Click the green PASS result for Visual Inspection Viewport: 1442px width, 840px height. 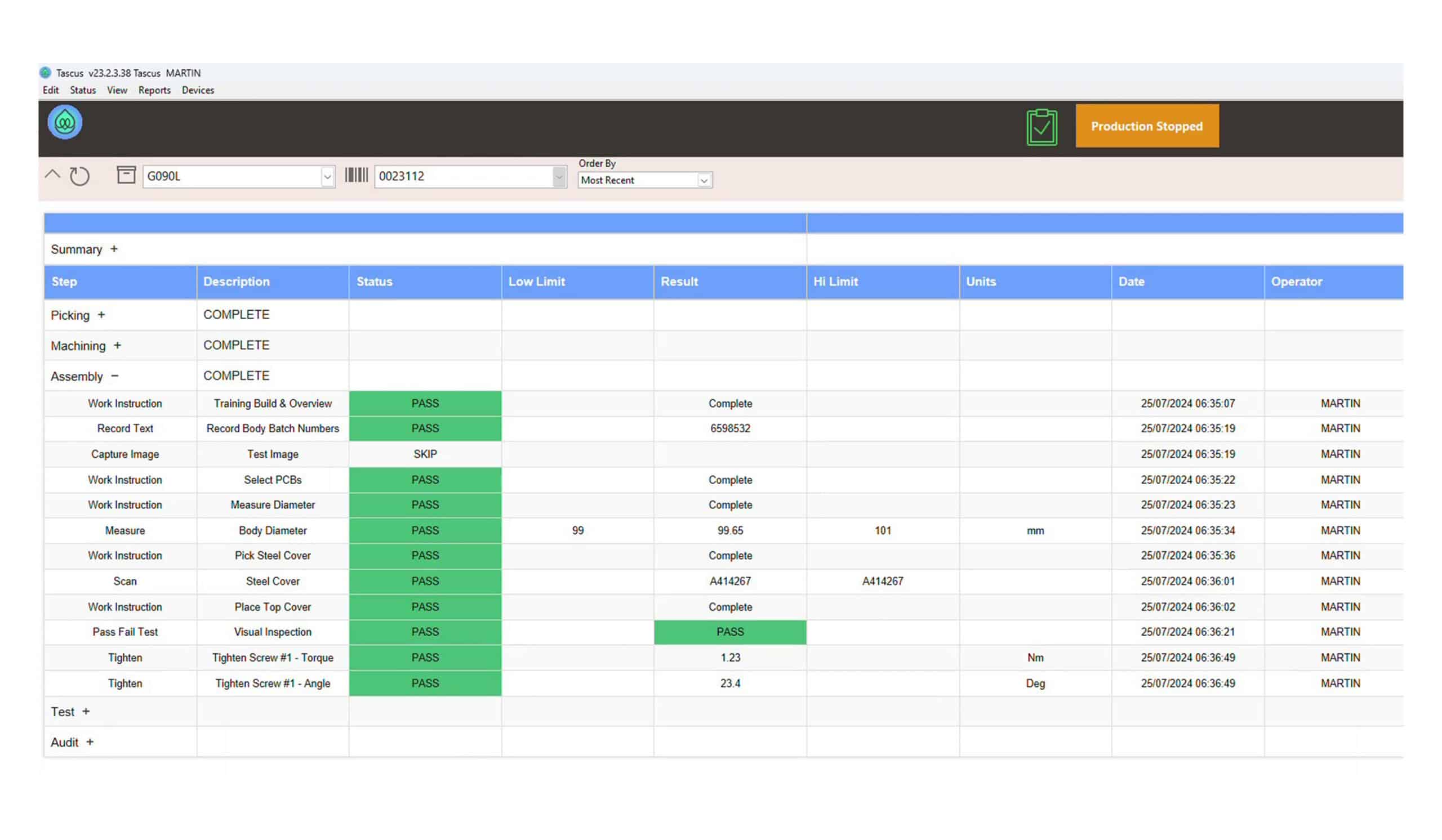tap(730, 632)
